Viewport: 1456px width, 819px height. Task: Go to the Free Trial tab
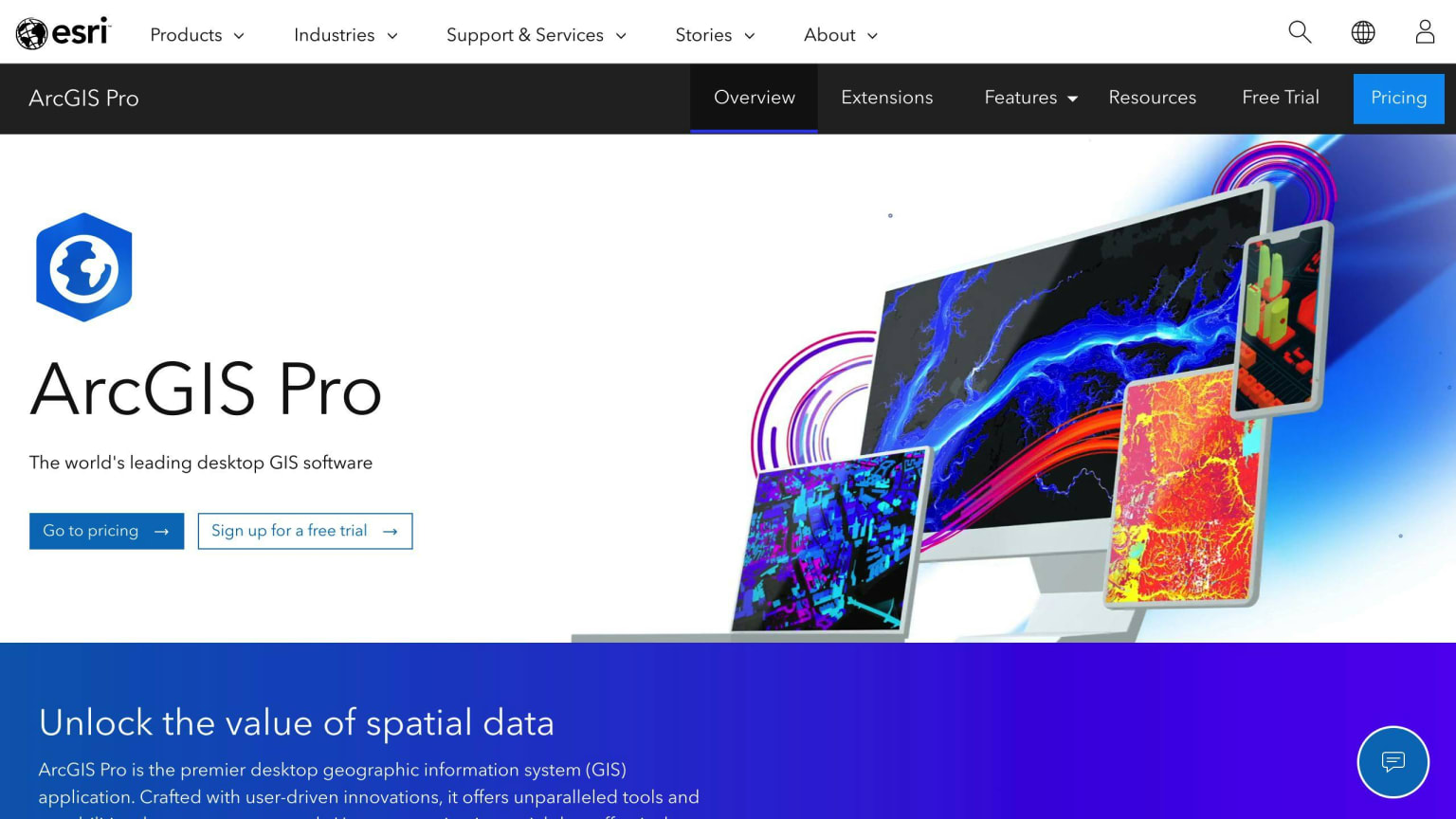[x=1281, y=98]
